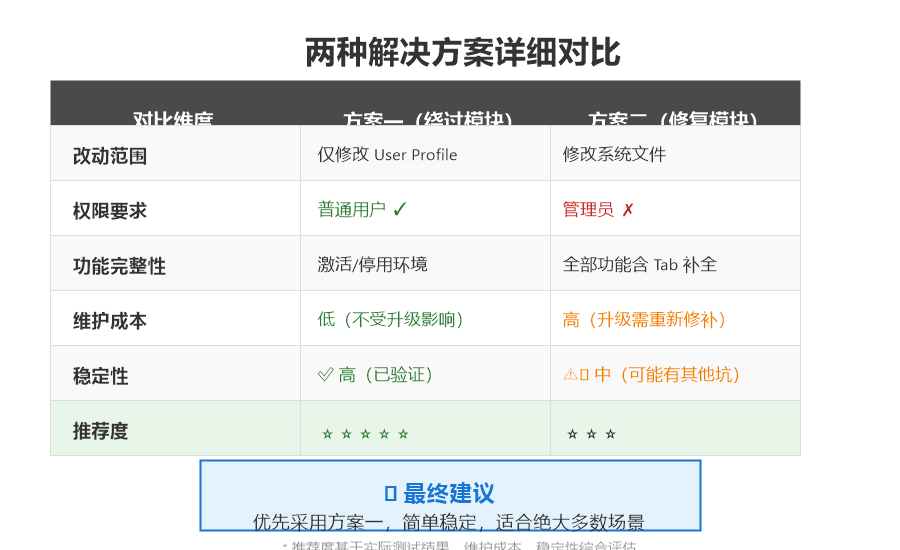Click the warning triangle icon in 稳定性 row
Image resolution: width=900 pixels, height=550 pixels.
coord(570,375)
